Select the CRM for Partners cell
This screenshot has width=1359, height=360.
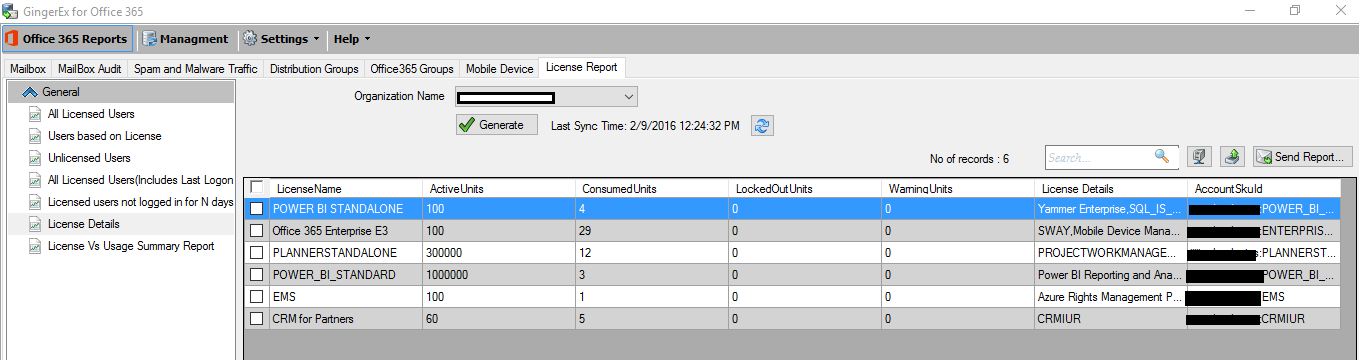tap(346, 319)
